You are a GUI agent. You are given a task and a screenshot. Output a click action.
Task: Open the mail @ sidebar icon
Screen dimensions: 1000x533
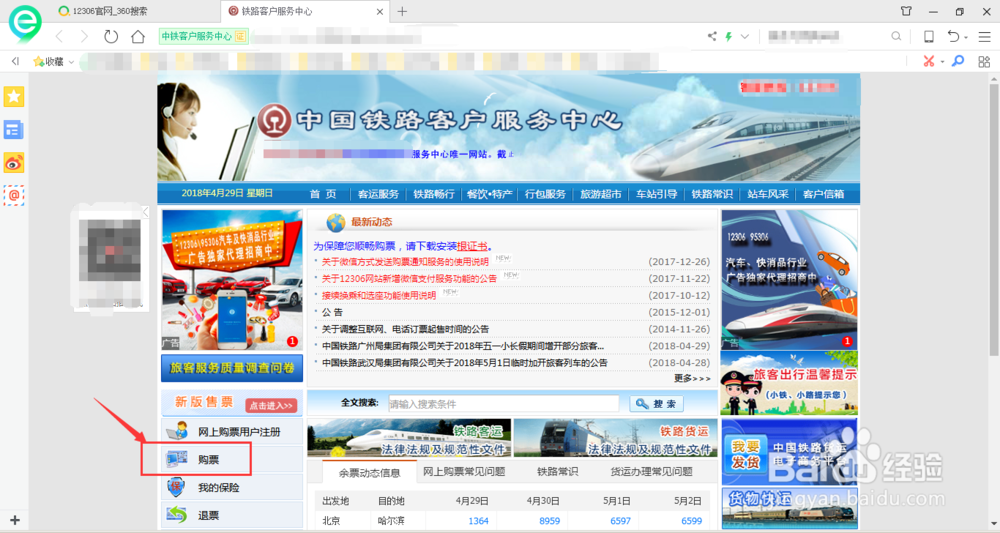[14, 195]
